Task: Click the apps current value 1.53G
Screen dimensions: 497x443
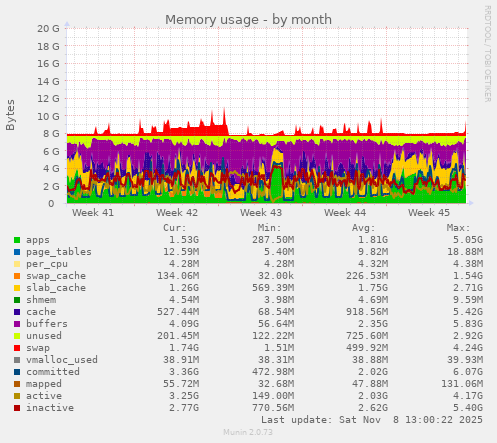Action: (184, 240)
